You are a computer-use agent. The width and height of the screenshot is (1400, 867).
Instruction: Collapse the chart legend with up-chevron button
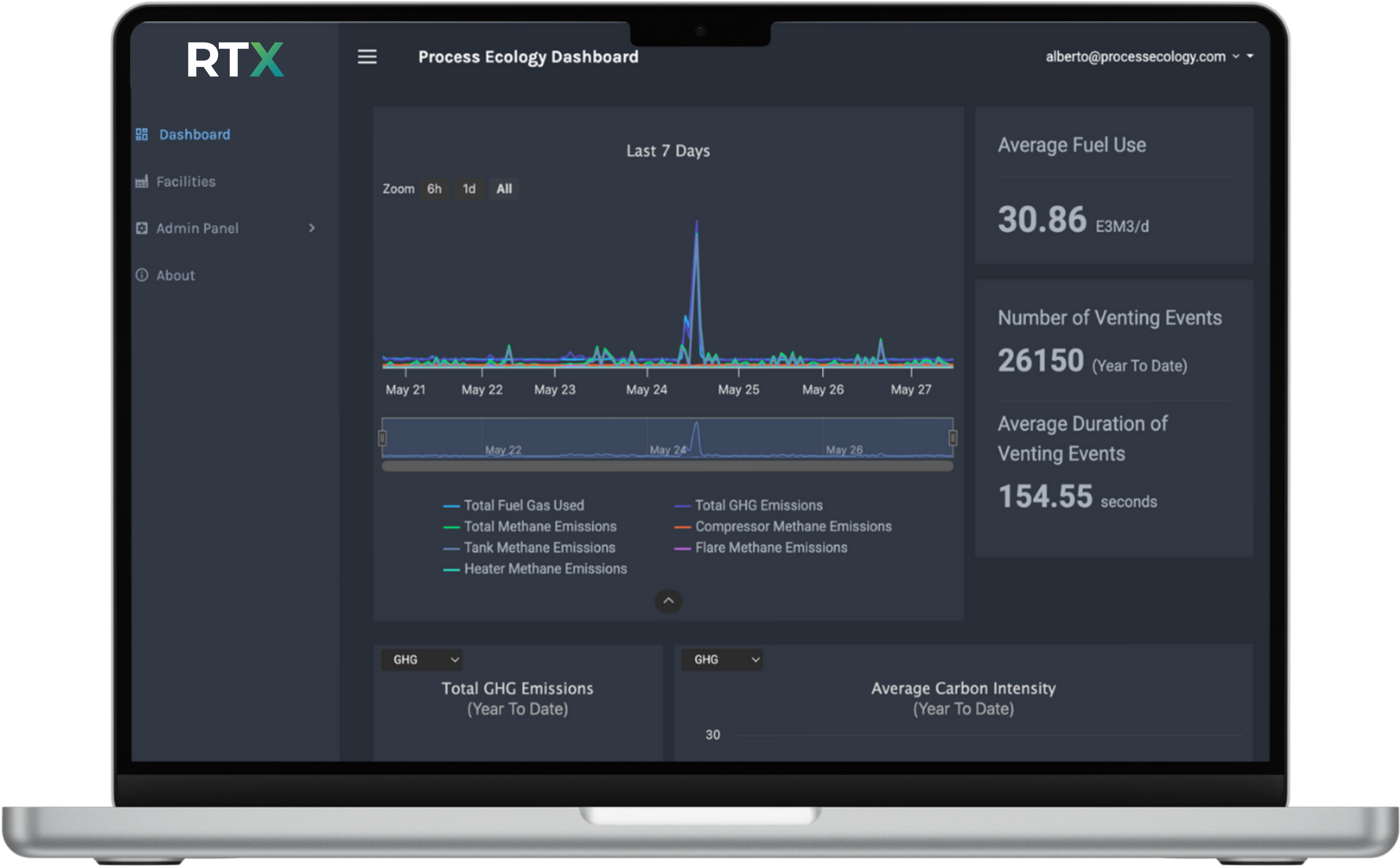coord(668,601)
